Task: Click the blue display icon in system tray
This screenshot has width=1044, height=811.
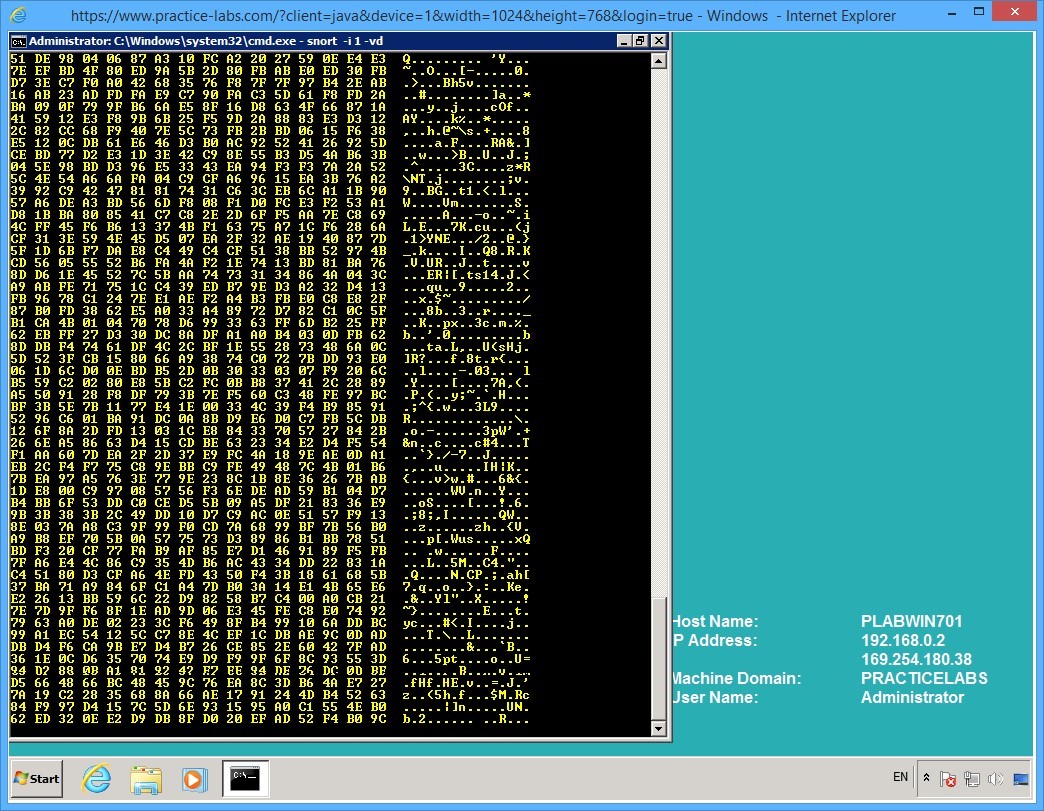Action: 1021,778
